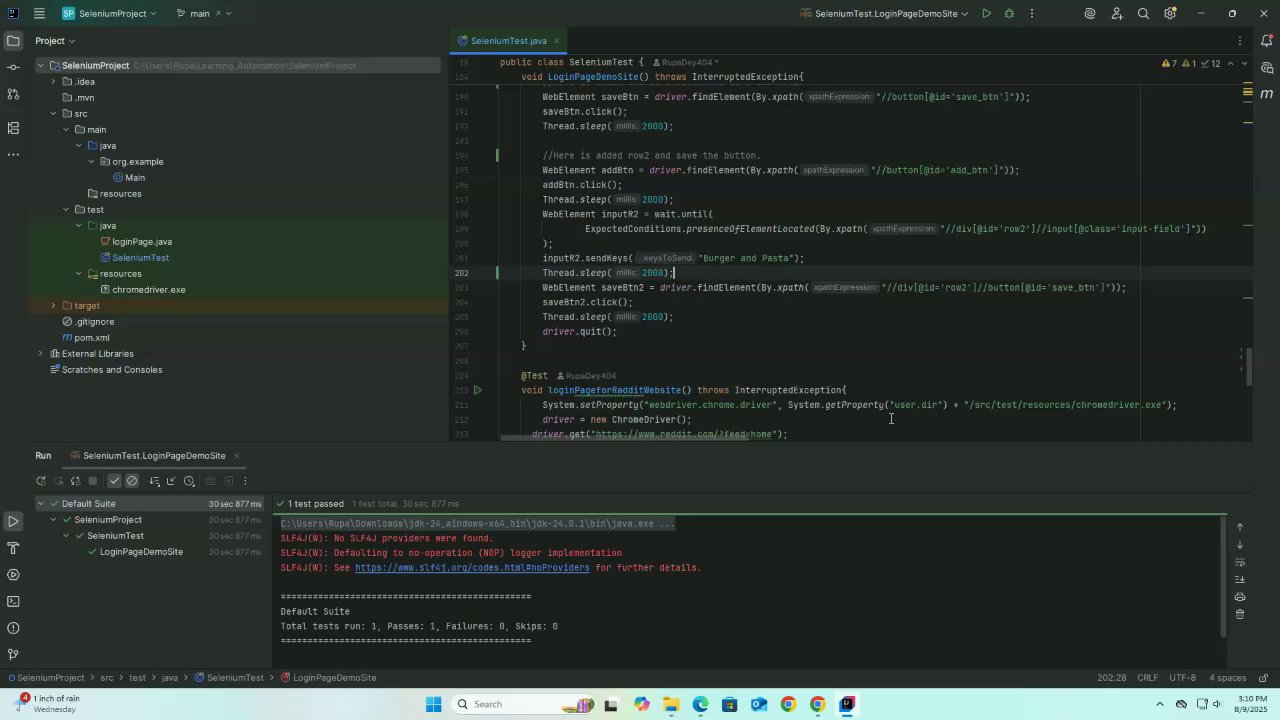Run SeleniumTest.LoginPageDemoSite with the green play icon
The width and height of the screenshot is (1280, 720).
pyautogui.click(x=986, y=14)
